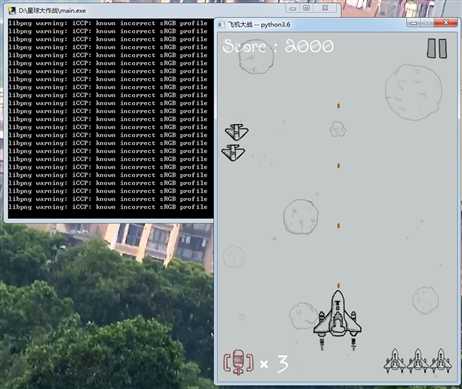Image resolution: width=462 pixels, height=389 pixels.
Task: Click the first libpng warning line in console
Action: (x=108, y=23)
